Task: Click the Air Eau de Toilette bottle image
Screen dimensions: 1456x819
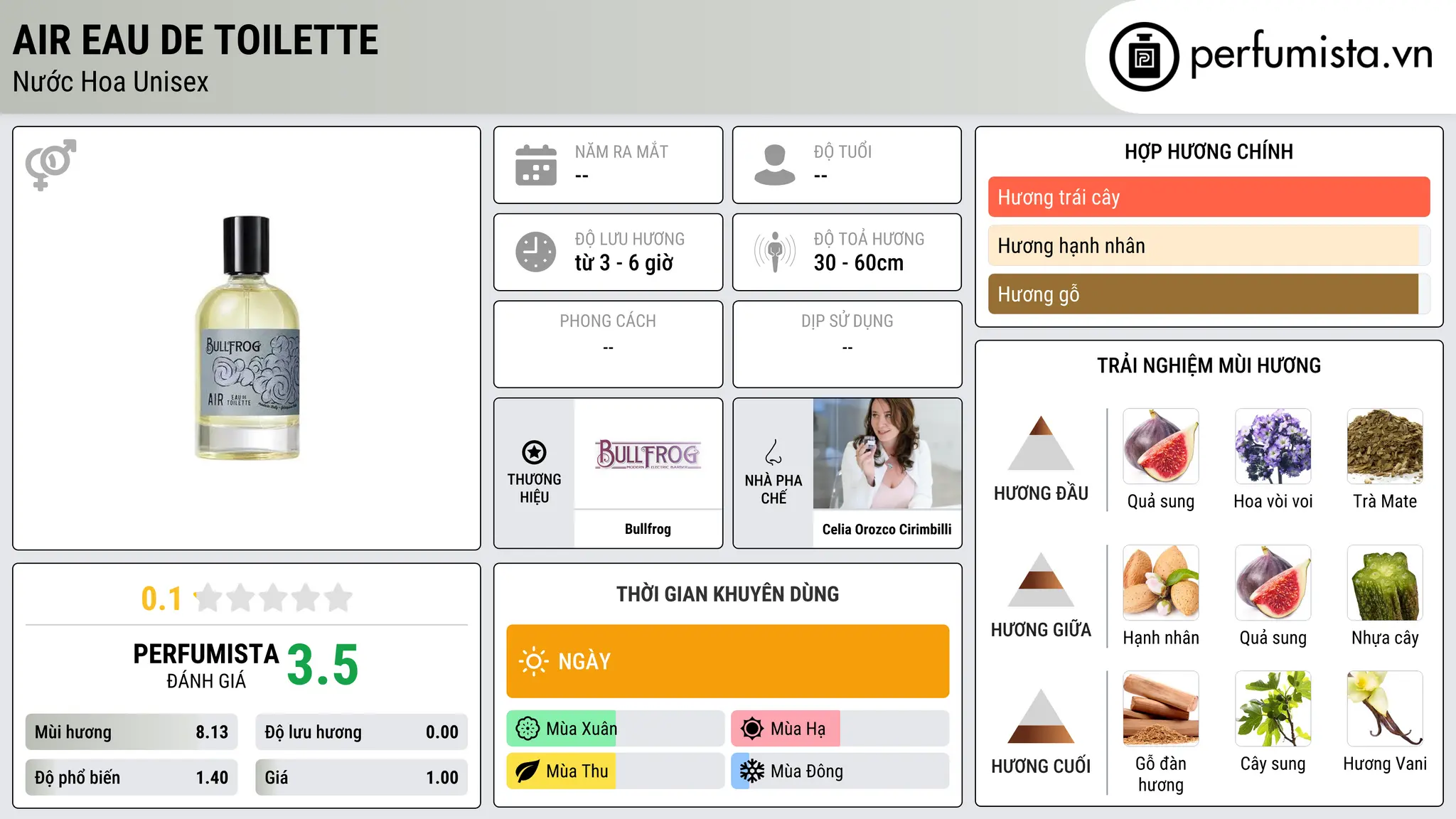Action: pyautogui.click(x=247, y=338)
